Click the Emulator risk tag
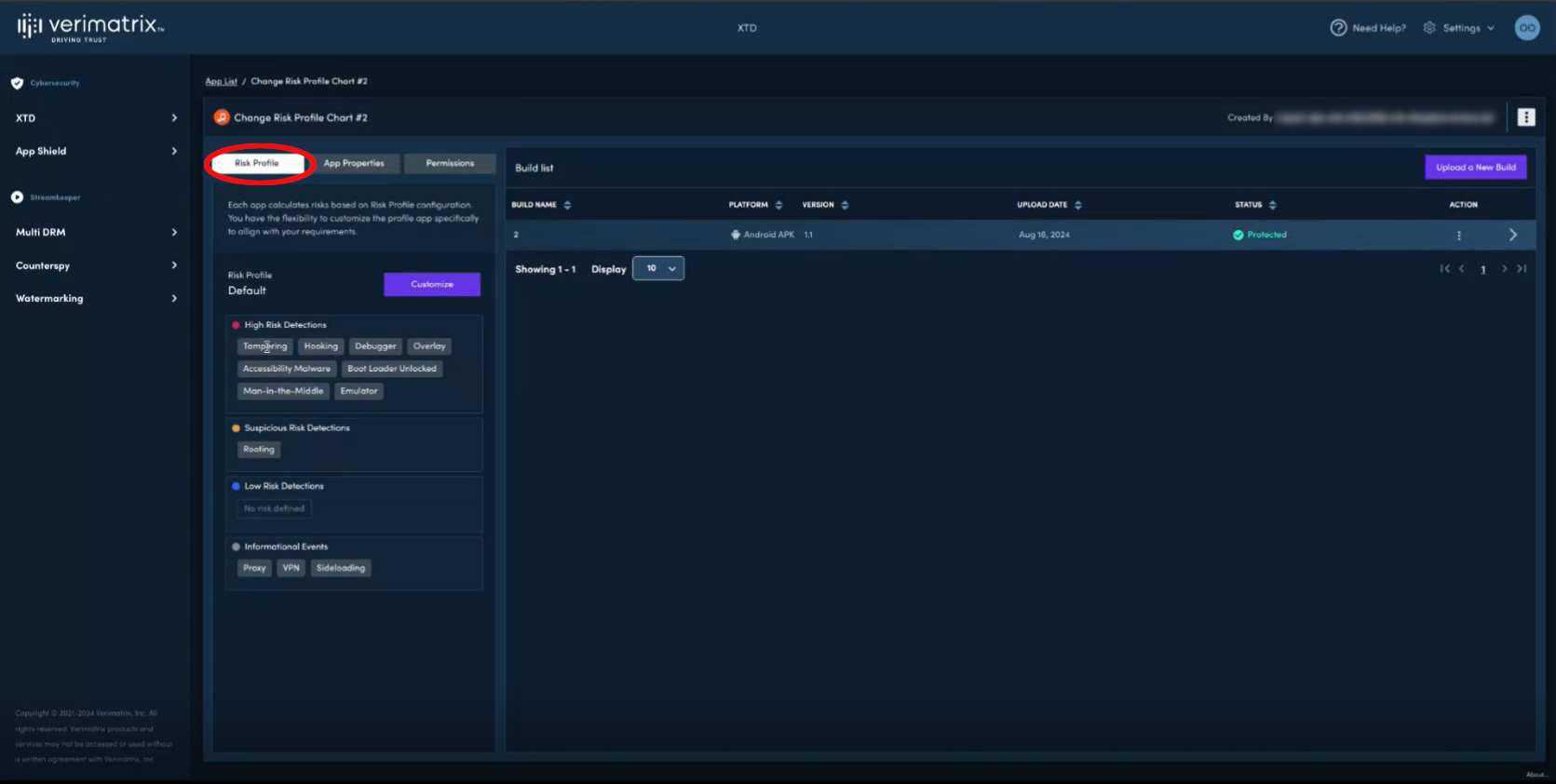The width and height of the screenshot is (1556, 784). (x=359, y=391)
